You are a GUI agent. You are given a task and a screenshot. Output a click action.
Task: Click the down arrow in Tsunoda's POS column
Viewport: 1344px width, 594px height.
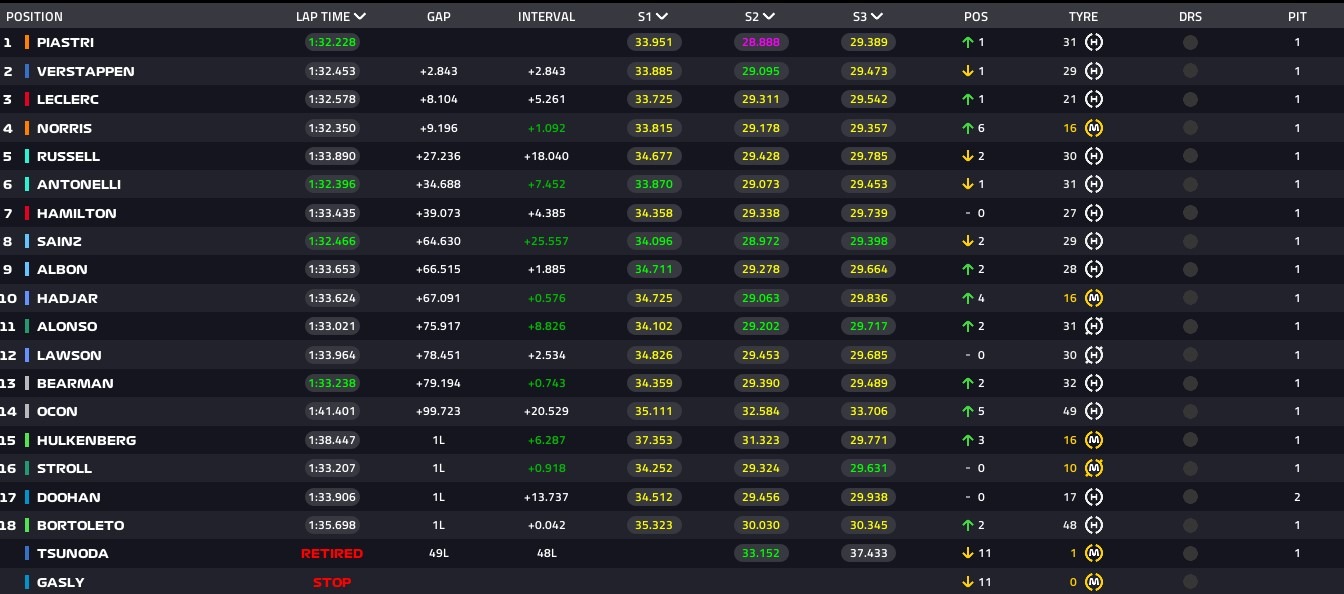[968, 553]
